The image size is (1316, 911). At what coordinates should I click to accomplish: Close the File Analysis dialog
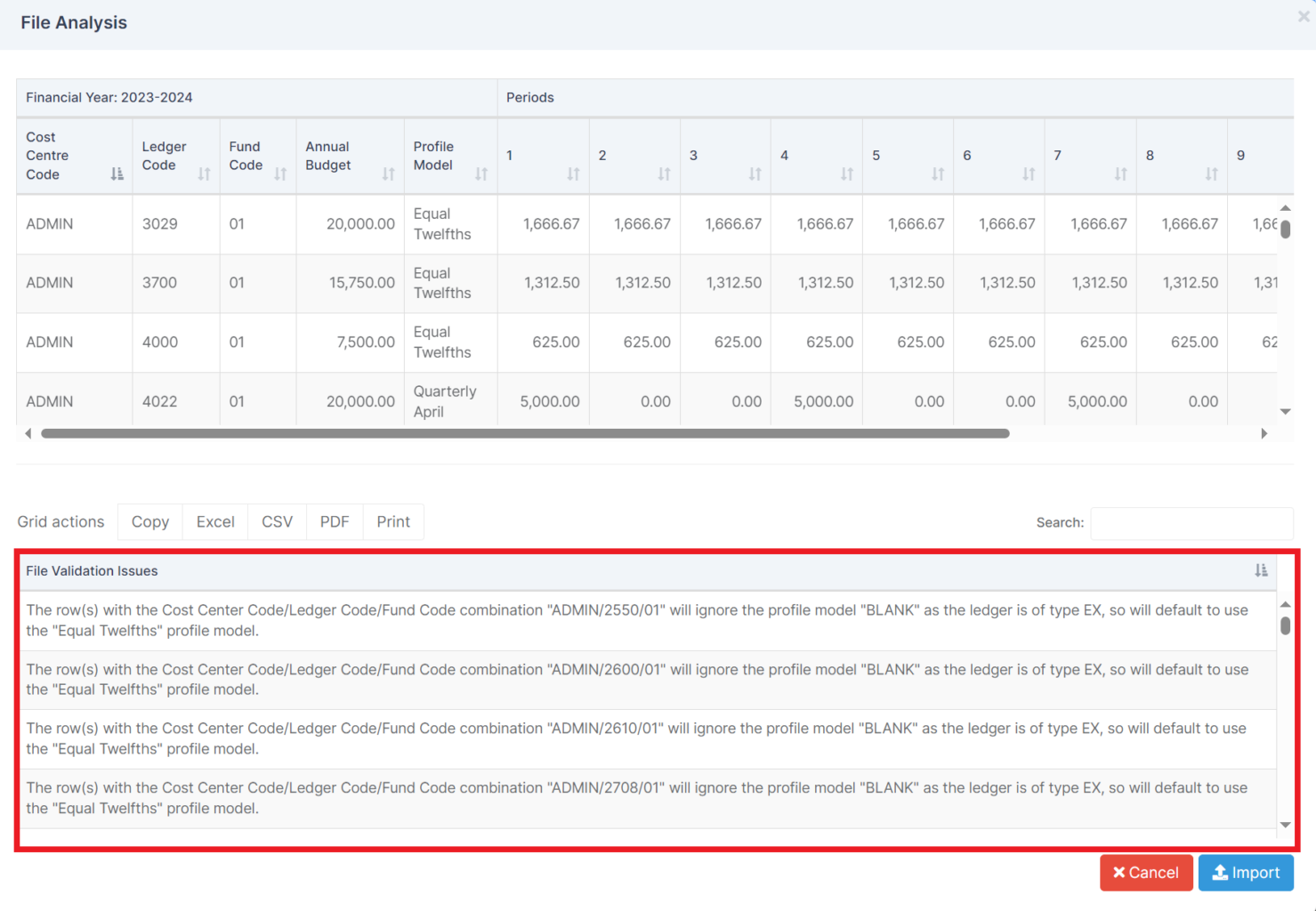click(1304, 16)
